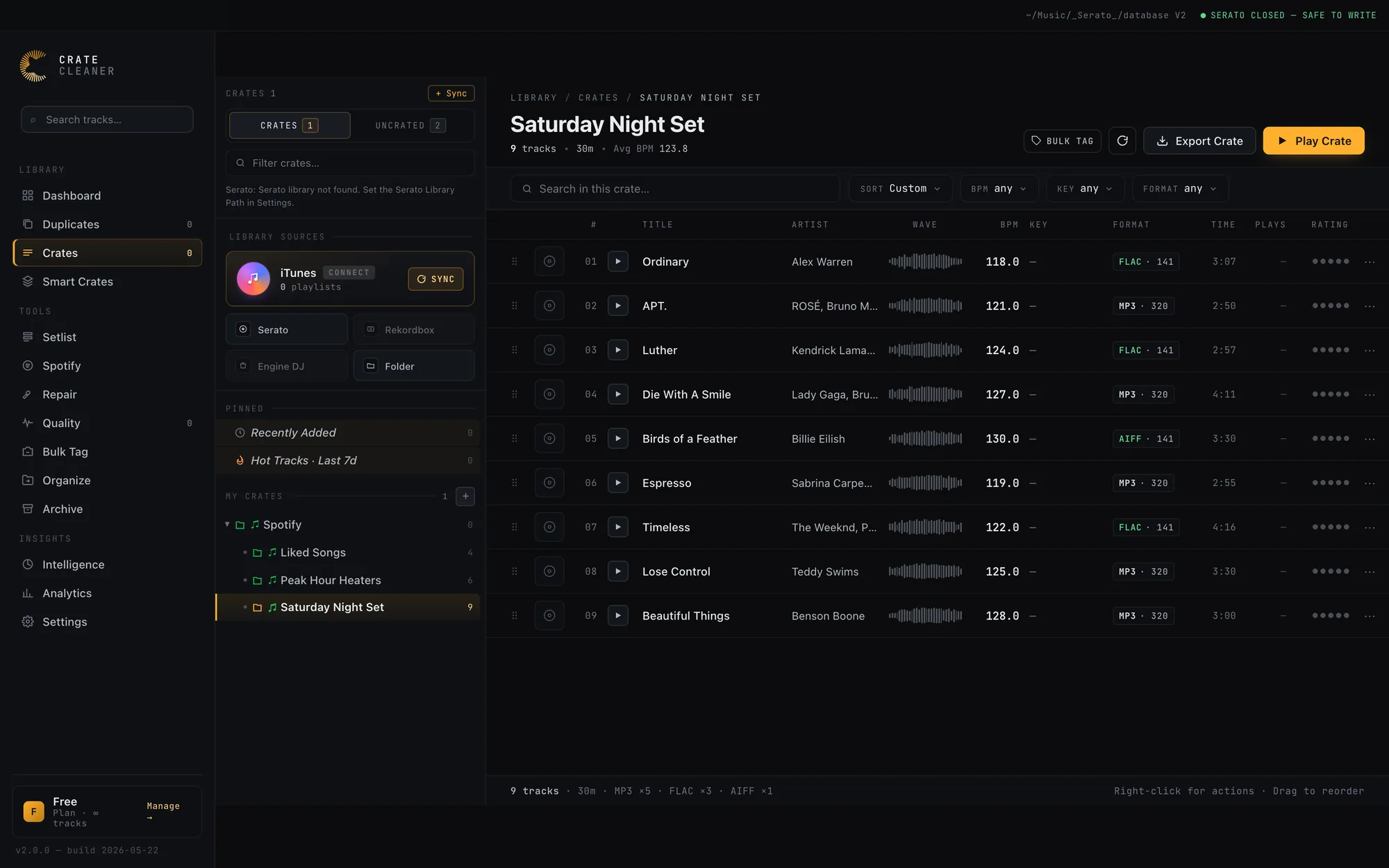Viewport: 1389px width, 868px height.
Task: Open the Organize tool
Action: [x=107, y=480]
